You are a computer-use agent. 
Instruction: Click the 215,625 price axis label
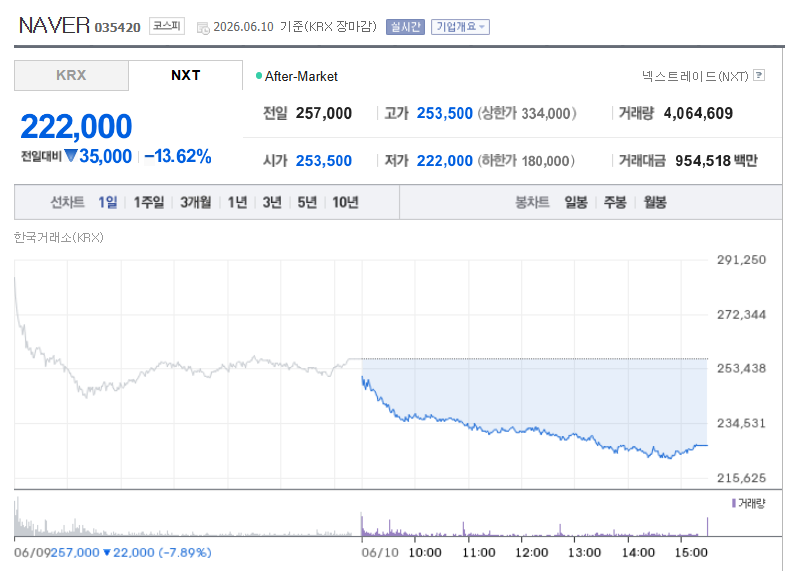741,478
